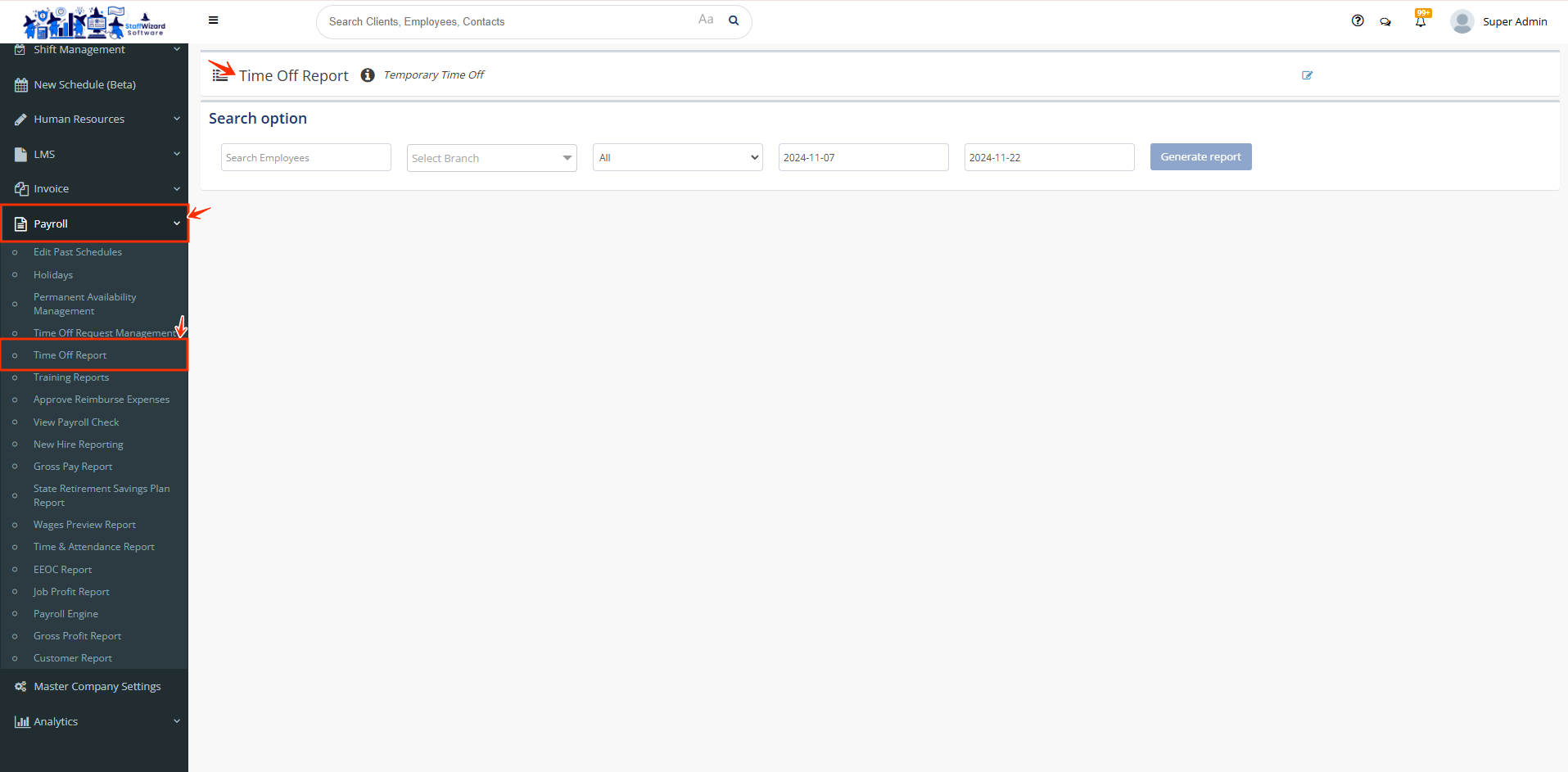
Task: Go to Payroll Engine page
Action: pyautogui.click(x=66, y=614)
